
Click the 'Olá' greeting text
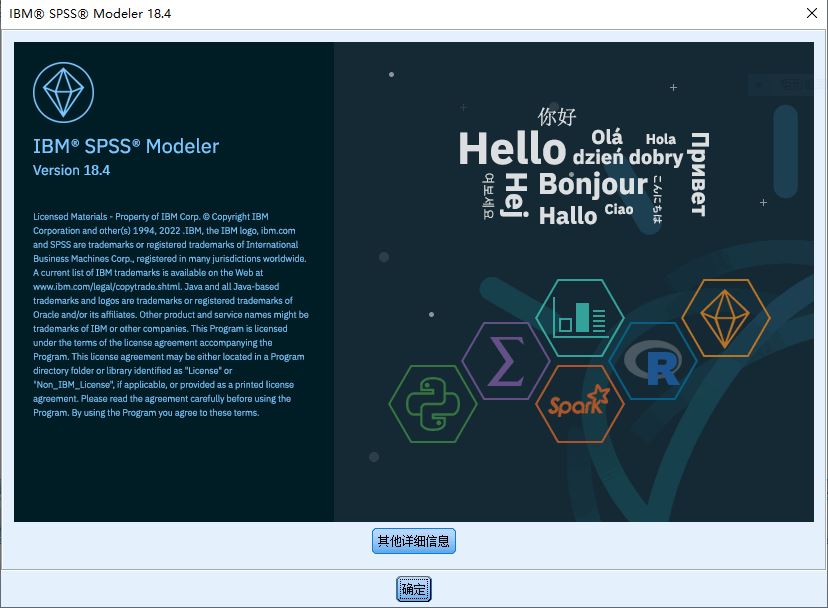tap(607, 137)
